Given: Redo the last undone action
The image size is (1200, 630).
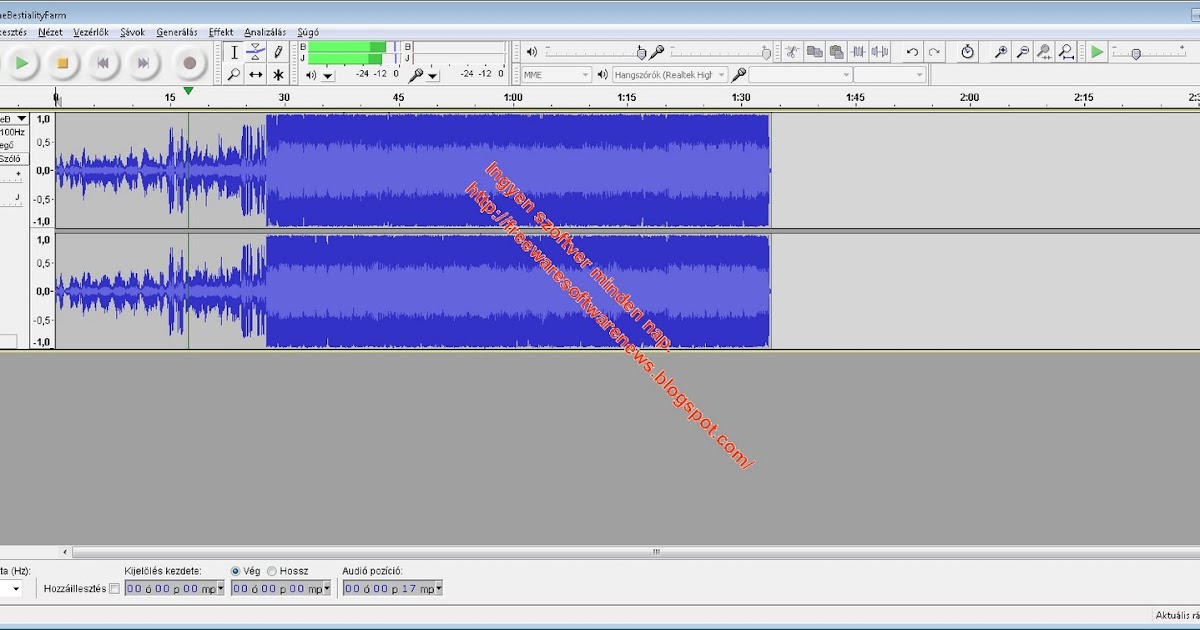Looking at the screenshot, I should [x=934, y=52].
